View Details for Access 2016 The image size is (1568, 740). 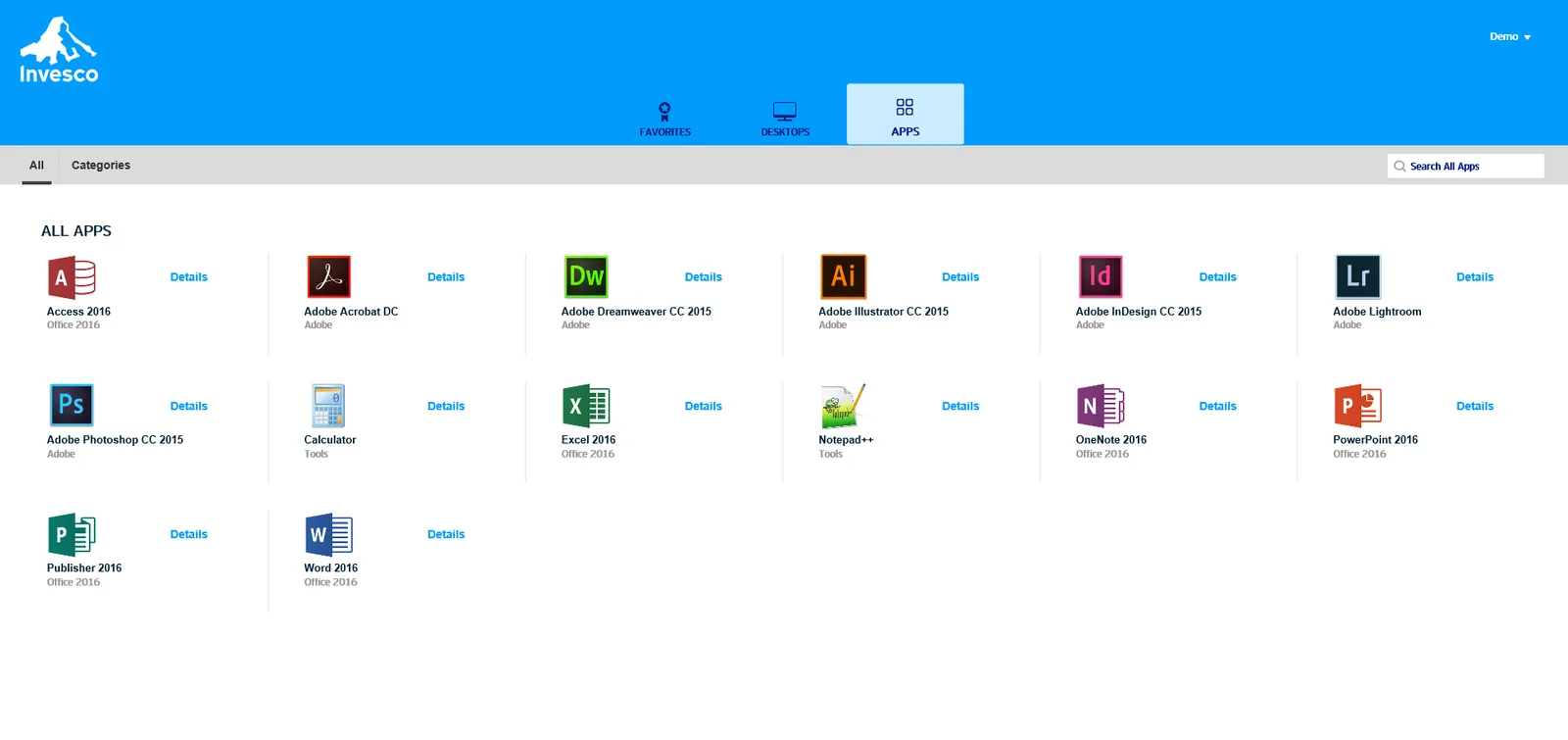189,277
